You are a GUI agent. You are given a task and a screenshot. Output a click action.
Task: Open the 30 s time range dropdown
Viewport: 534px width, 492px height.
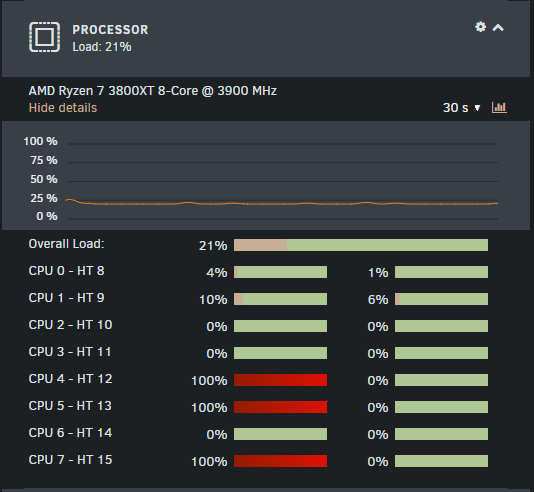coord(461,108)
